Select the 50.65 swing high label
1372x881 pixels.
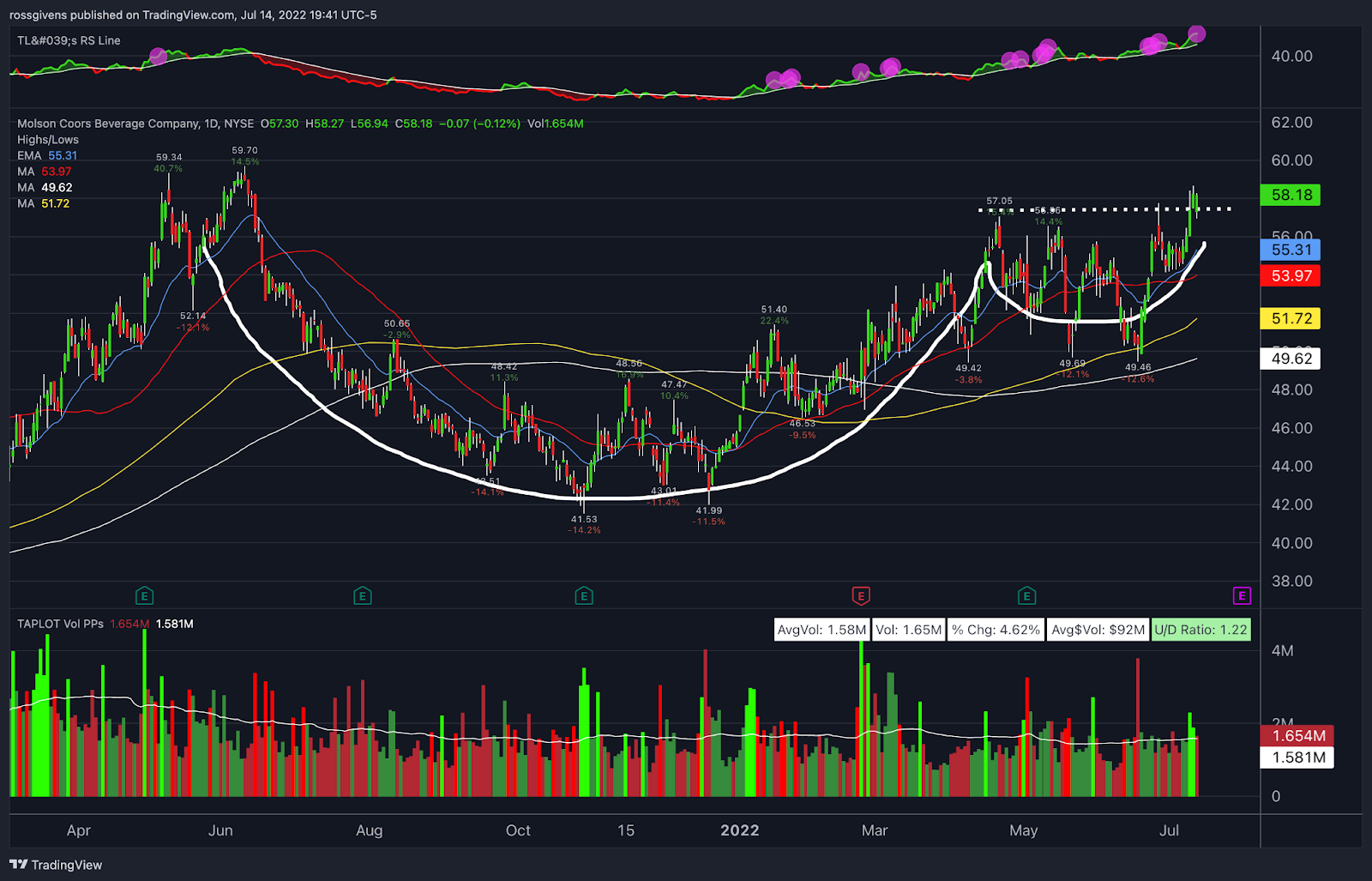(x=397, y=323)
